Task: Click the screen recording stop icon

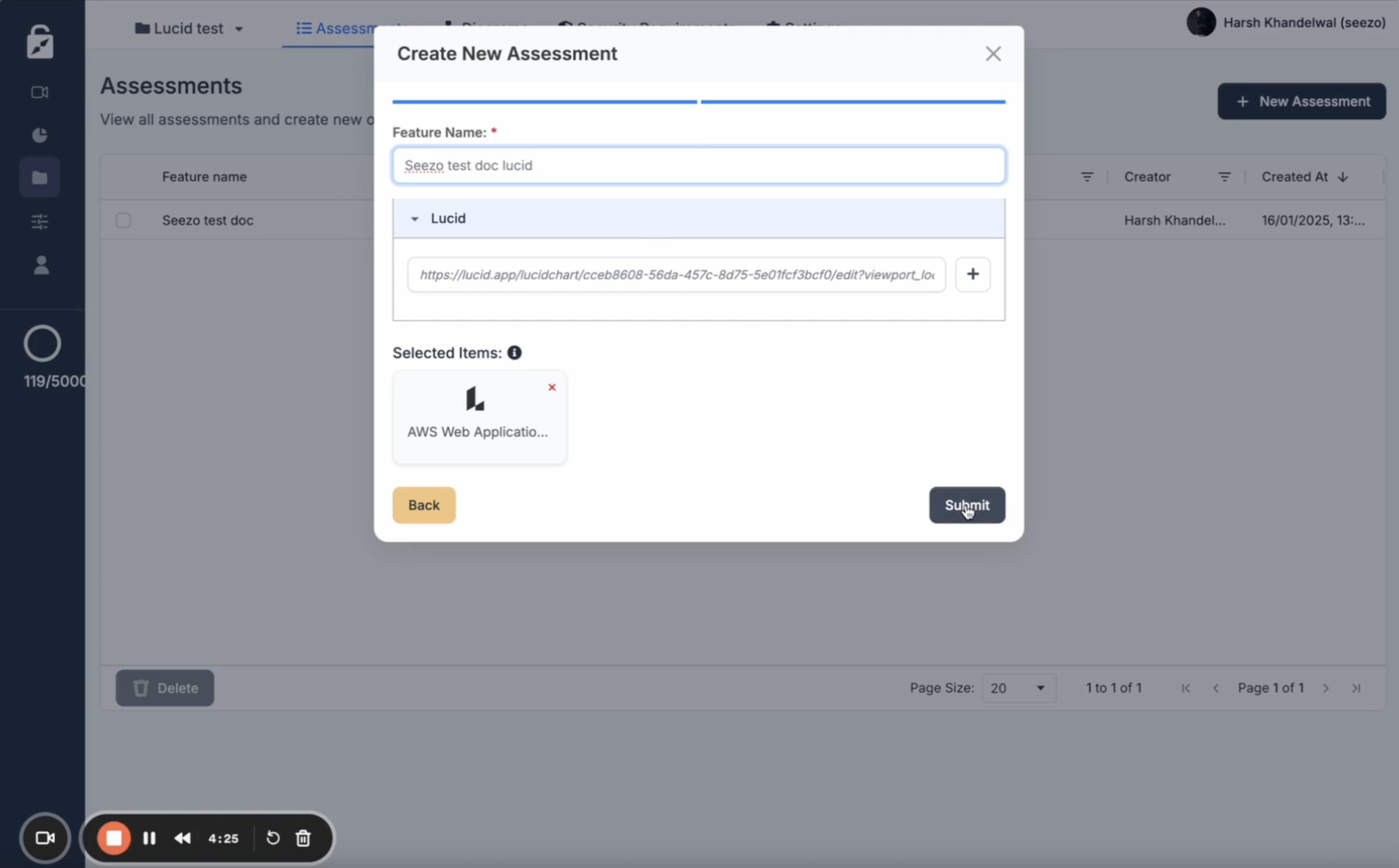Action: click(113, 838)
